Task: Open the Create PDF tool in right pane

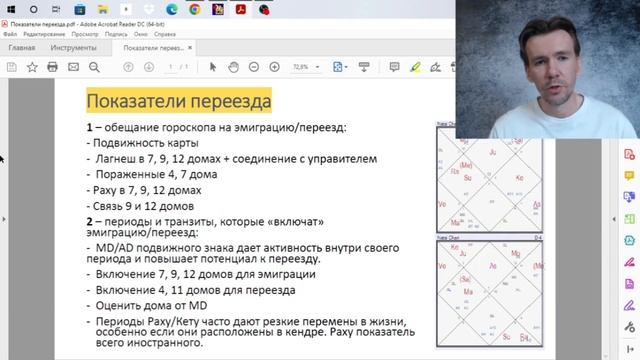Action: [629, 154]
